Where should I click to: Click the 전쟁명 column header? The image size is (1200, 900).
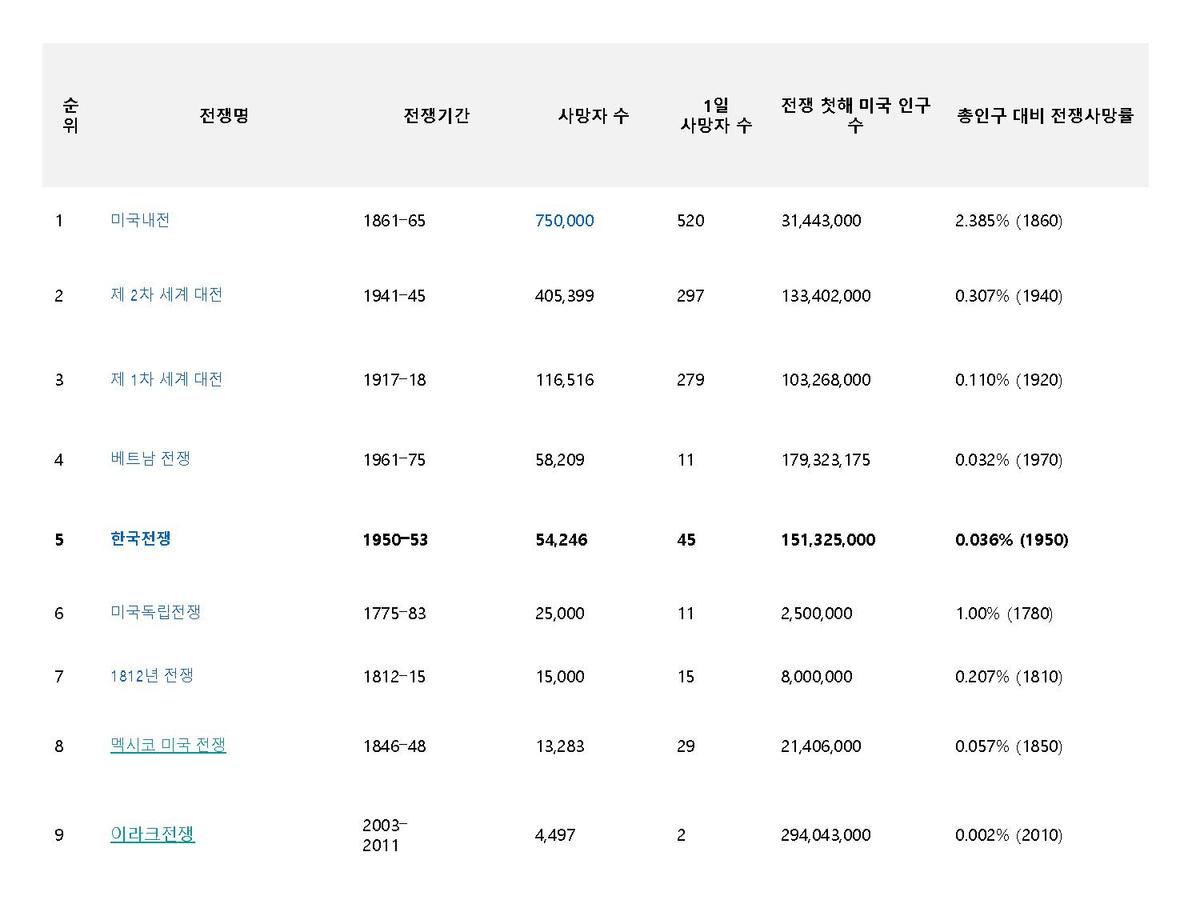224,116
